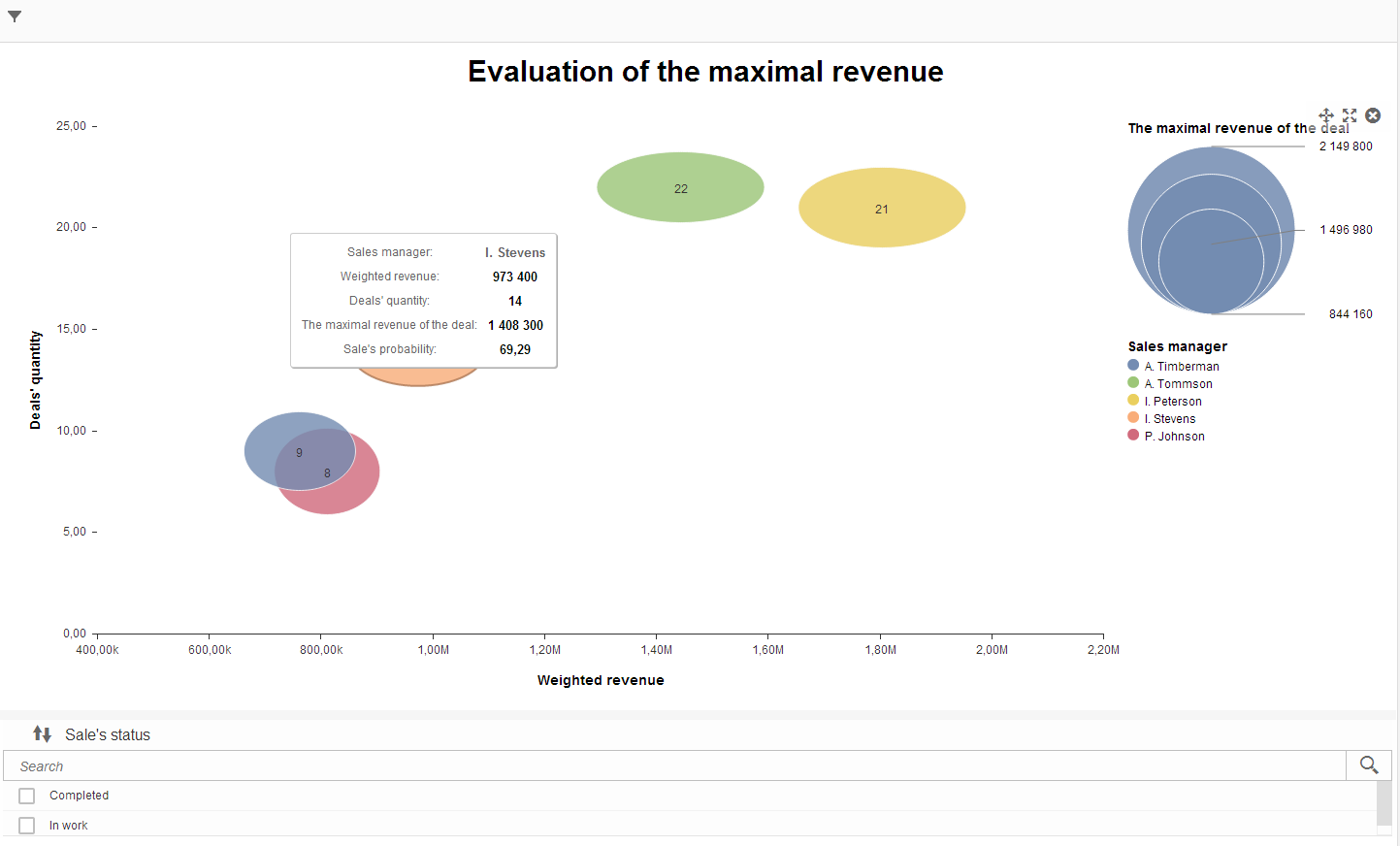Click the yellow bubble labeled 21

(882, 208)
